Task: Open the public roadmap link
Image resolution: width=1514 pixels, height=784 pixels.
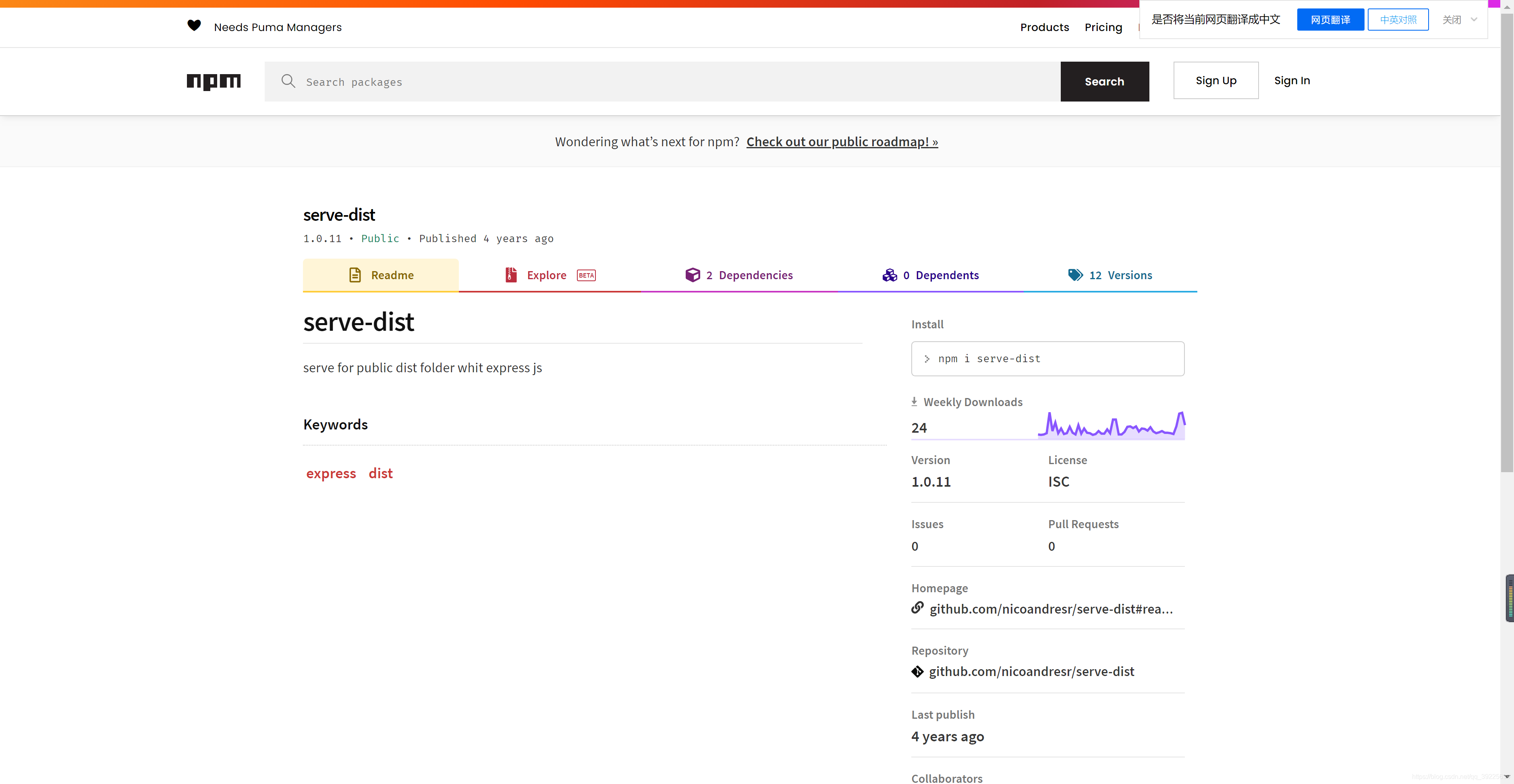Action: coord(842,142)
